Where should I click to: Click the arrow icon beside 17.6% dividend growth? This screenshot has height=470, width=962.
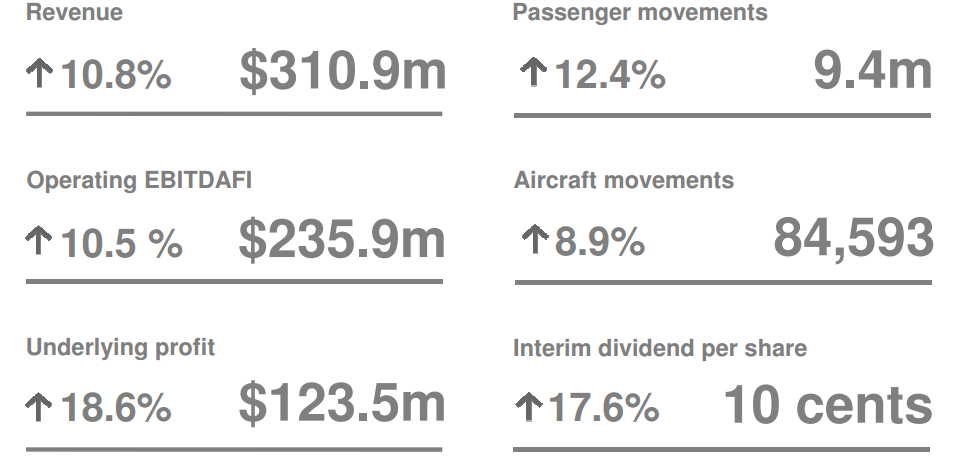point(529,407)
